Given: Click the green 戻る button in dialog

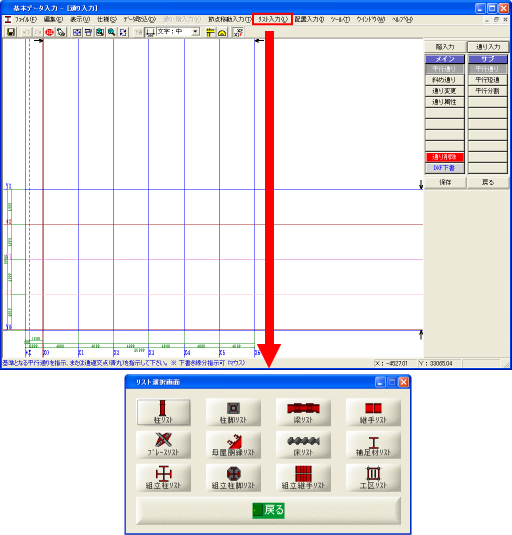Looking at the screenshot, I should point(268,510).
